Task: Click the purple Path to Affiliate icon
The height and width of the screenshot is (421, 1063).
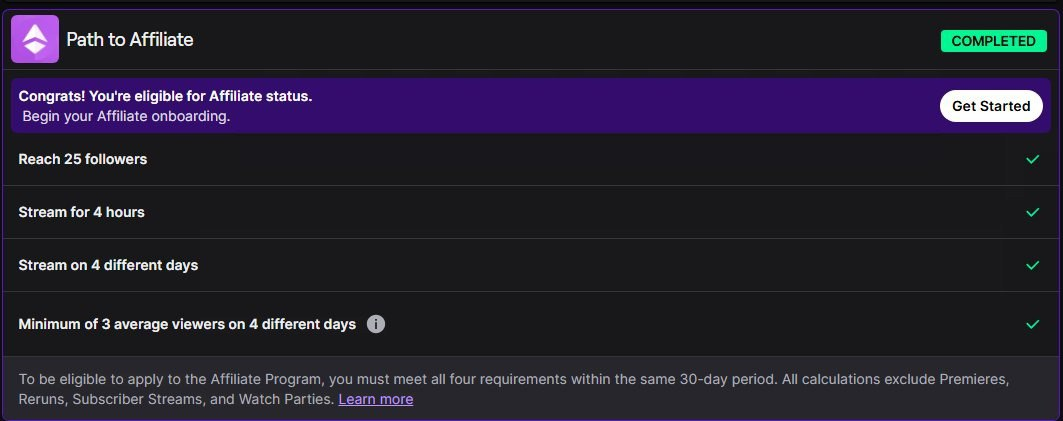Action: tap(35, 40)
